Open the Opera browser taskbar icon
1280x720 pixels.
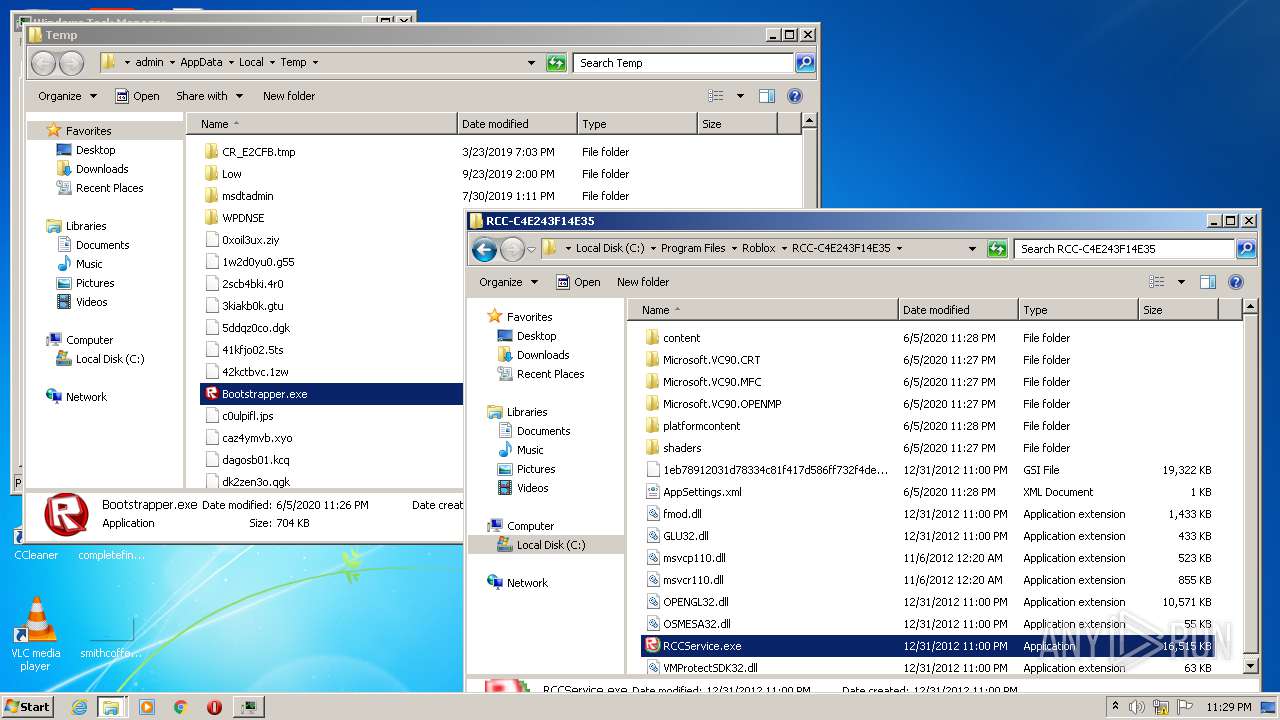pos(214,707)
